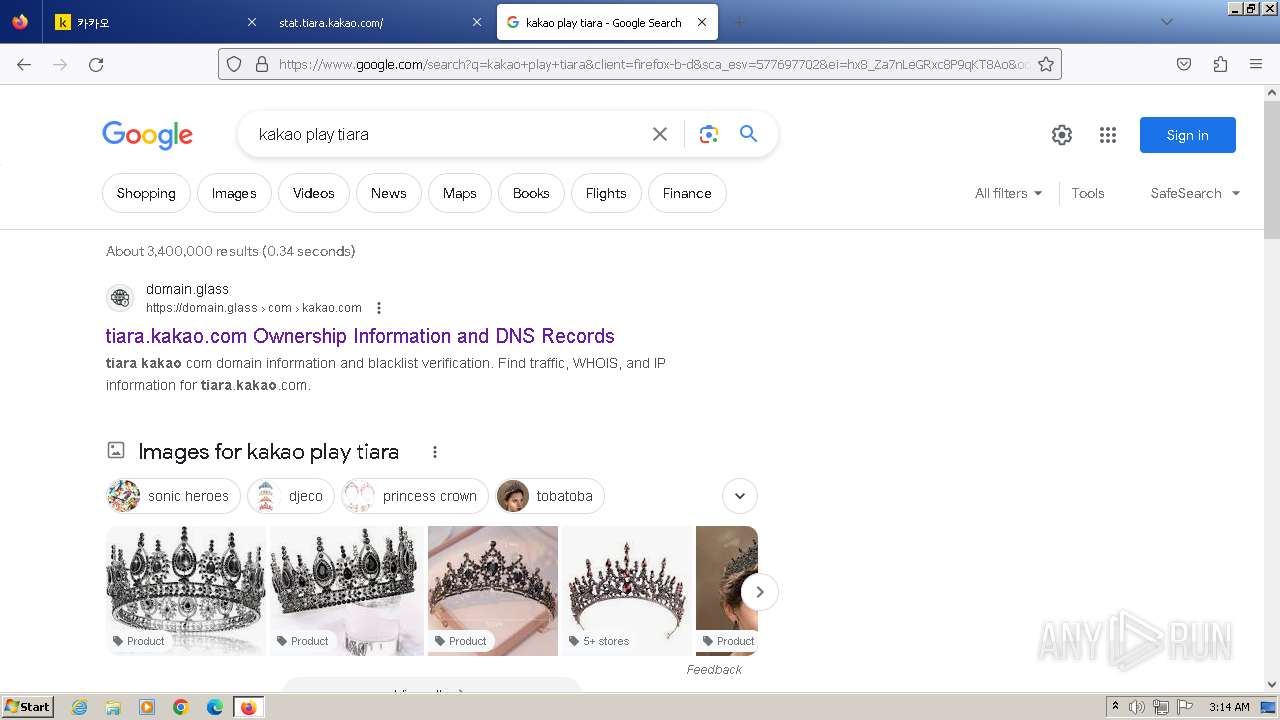Filter results by Finance

tap(687, 193)
